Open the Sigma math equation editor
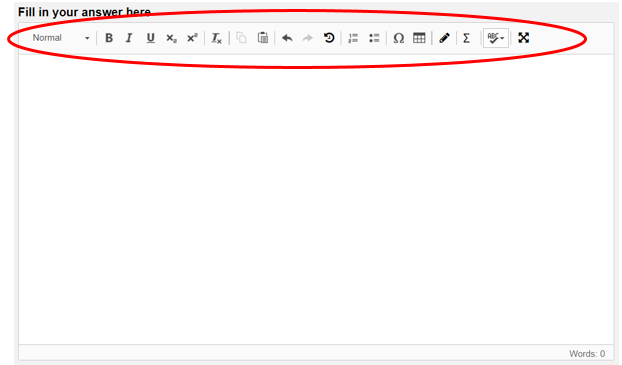This screenshot has width=622, height=365. (x=466, y=38)
